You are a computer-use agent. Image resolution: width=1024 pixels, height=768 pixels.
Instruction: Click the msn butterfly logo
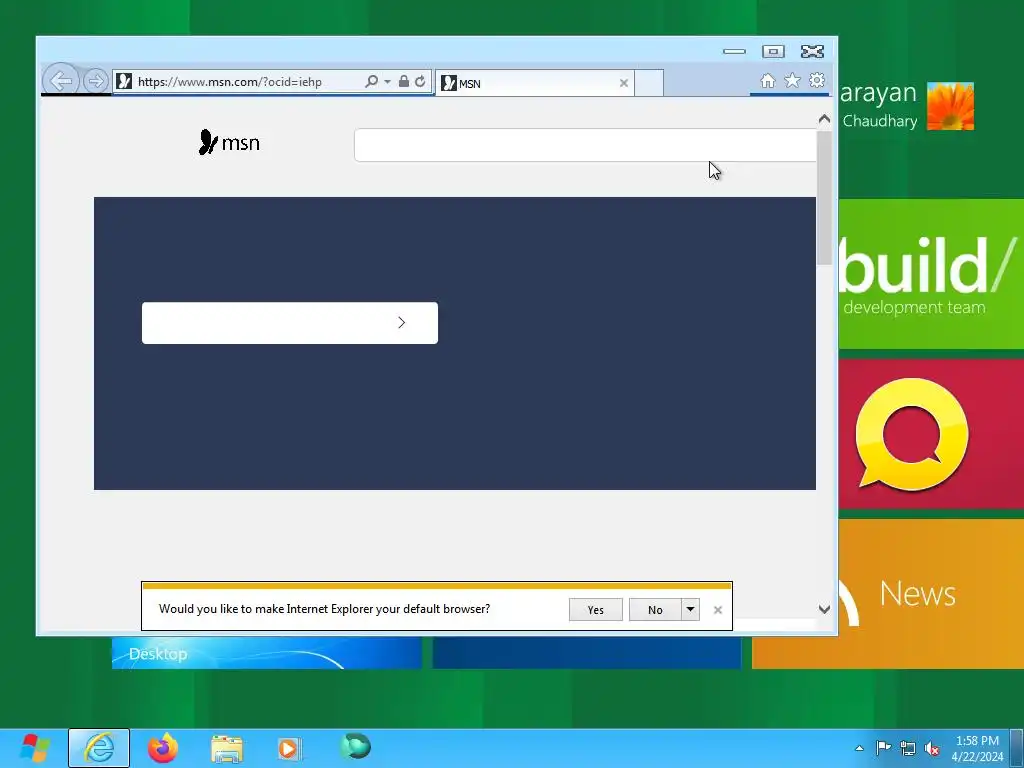(x=229, y=142)
